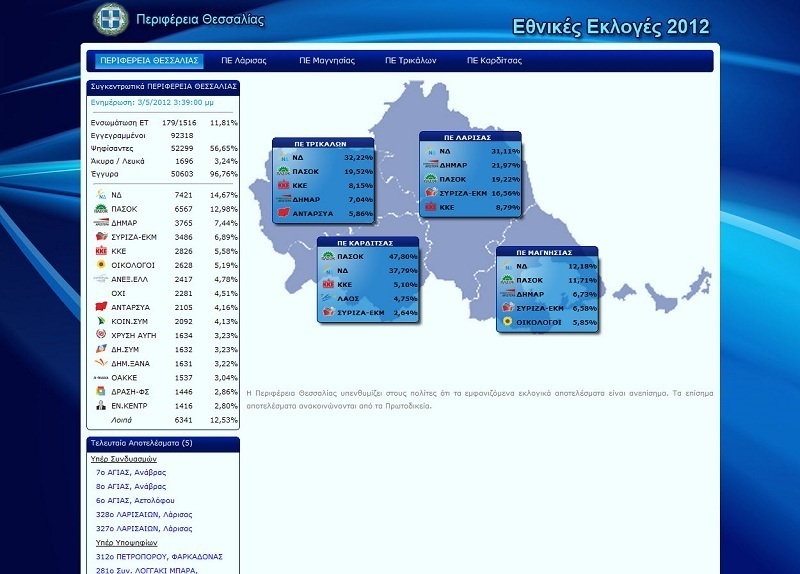Click the ΟΙΚΟΛΟΓΟΙ sunflower icon in summary list
Image resolution: width=800 pixels, height=574 pixels.
tap(101, 265)
